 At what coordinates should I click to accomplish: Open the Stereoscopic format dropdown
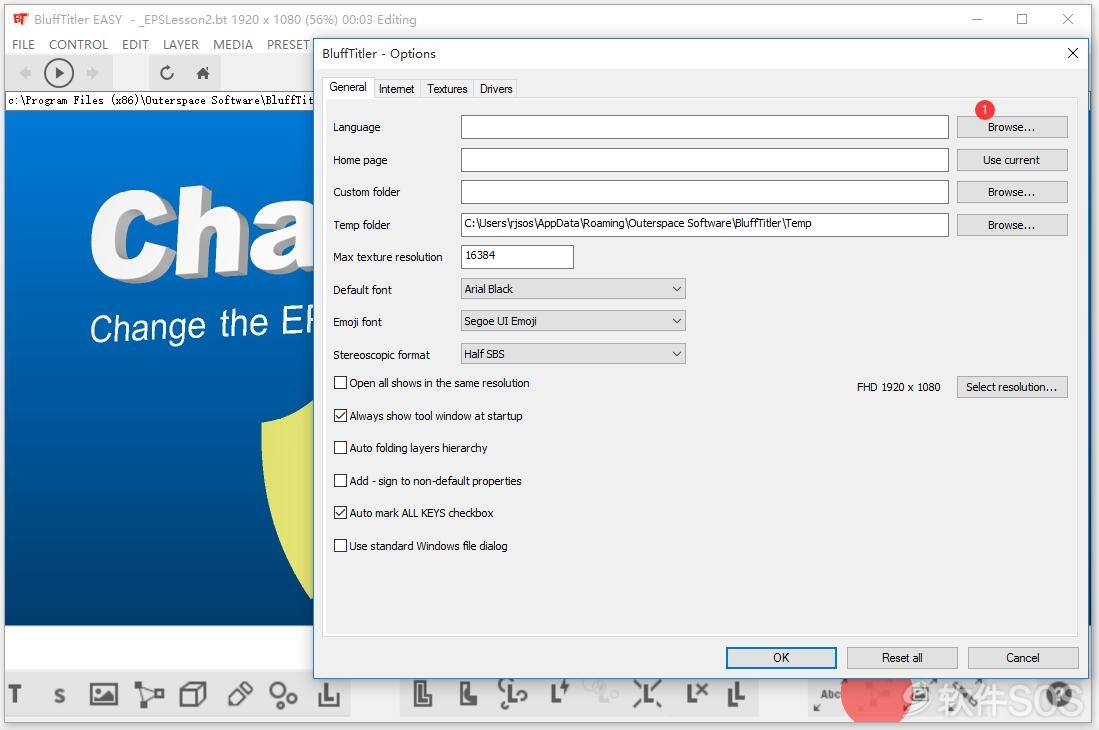(x=573, y=354)
